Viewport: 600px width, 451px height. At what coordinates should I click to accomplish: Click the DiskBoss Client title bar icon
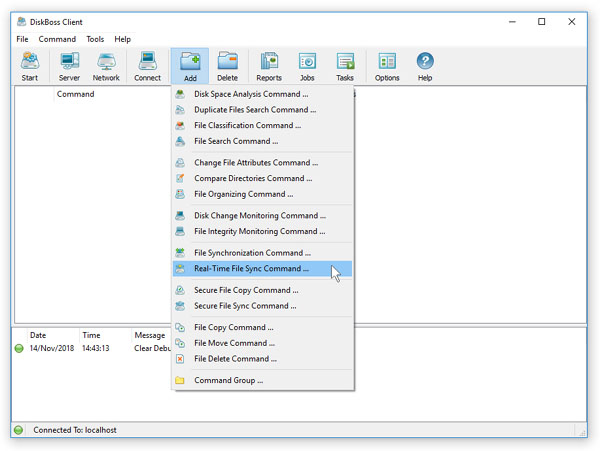coord(21,22)
